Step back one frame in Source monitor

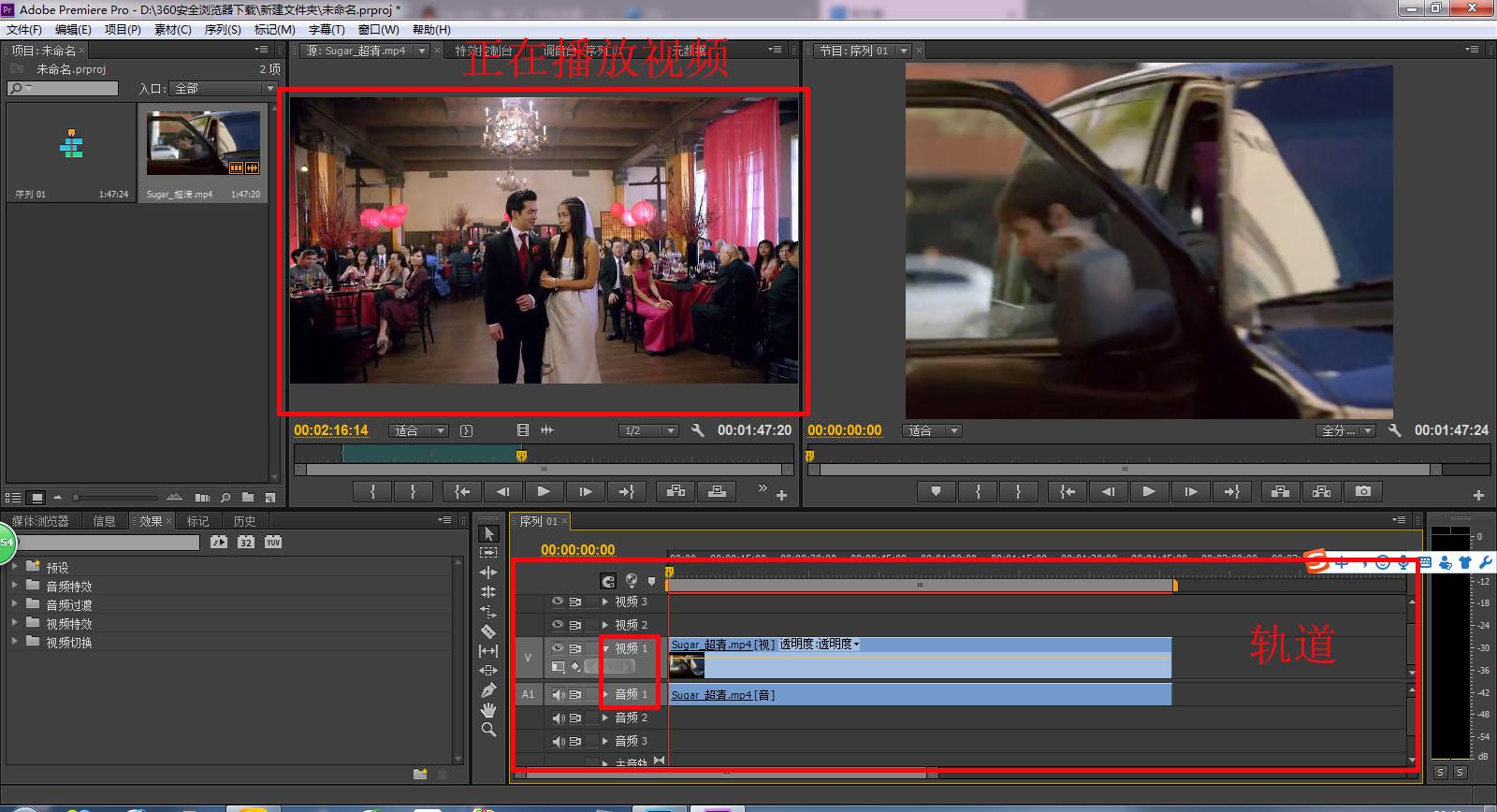[503, 491]
